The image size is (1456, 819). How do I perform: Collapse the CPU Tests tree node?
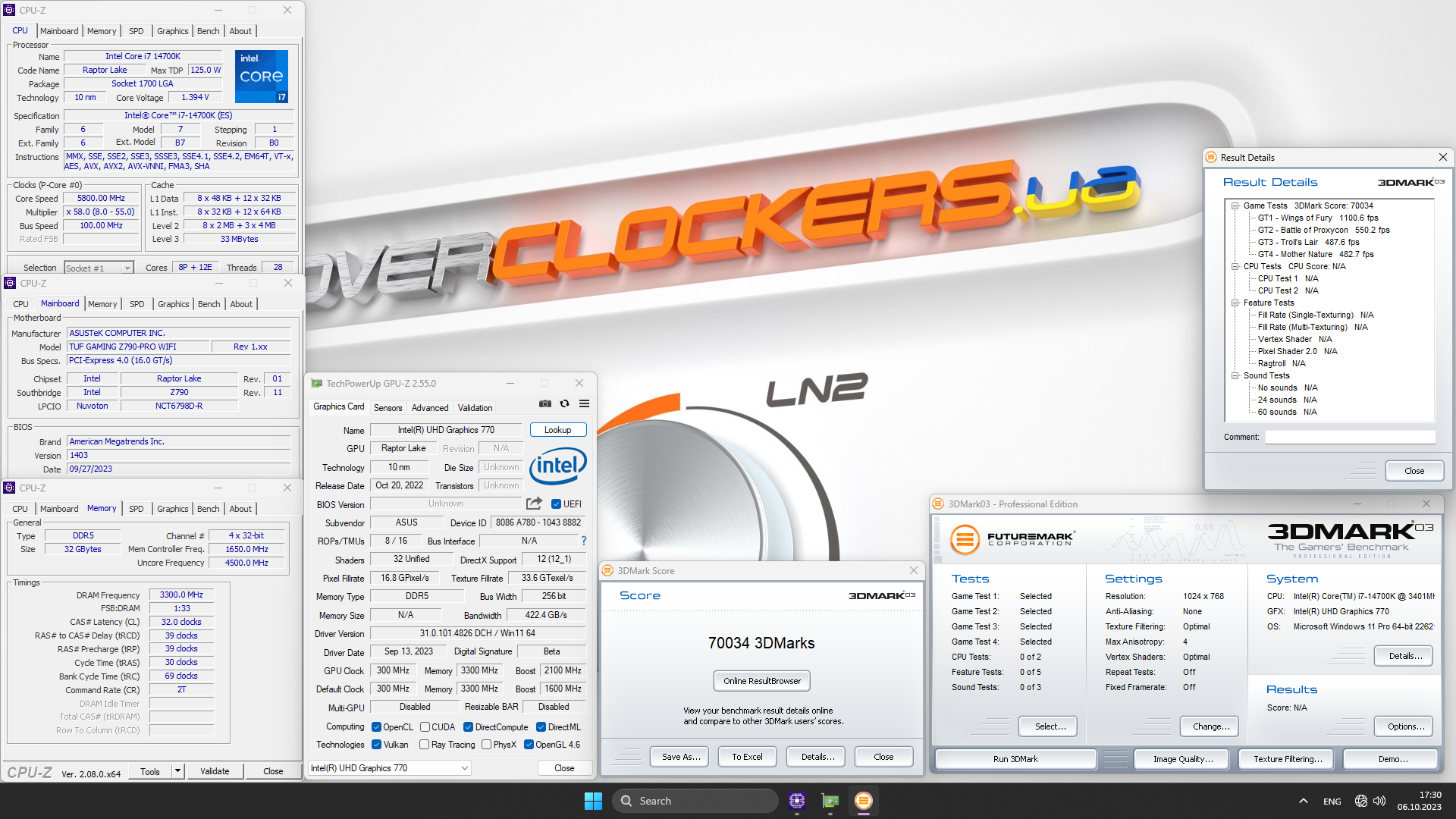[x=1235, y=266]
